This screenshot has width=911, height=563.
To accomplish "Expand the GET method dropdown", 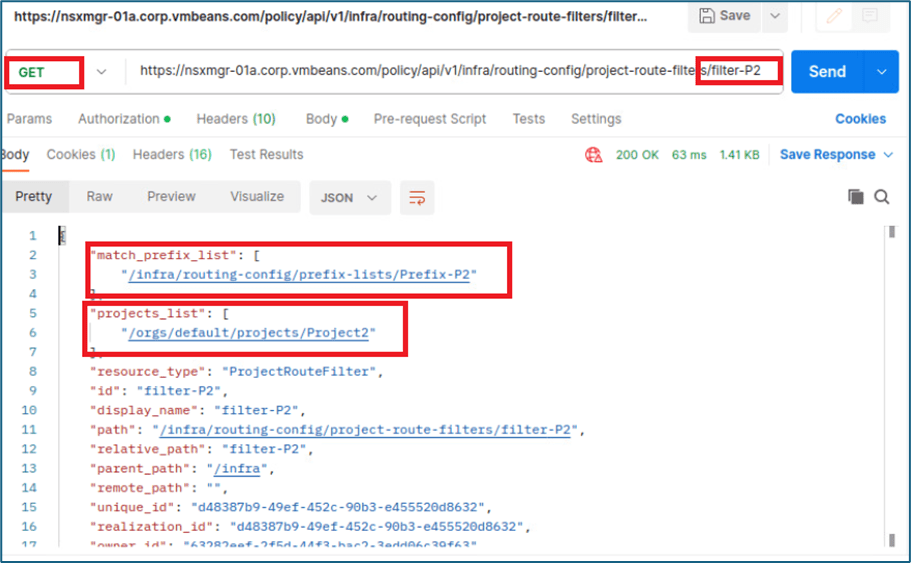I will point(101,72).
